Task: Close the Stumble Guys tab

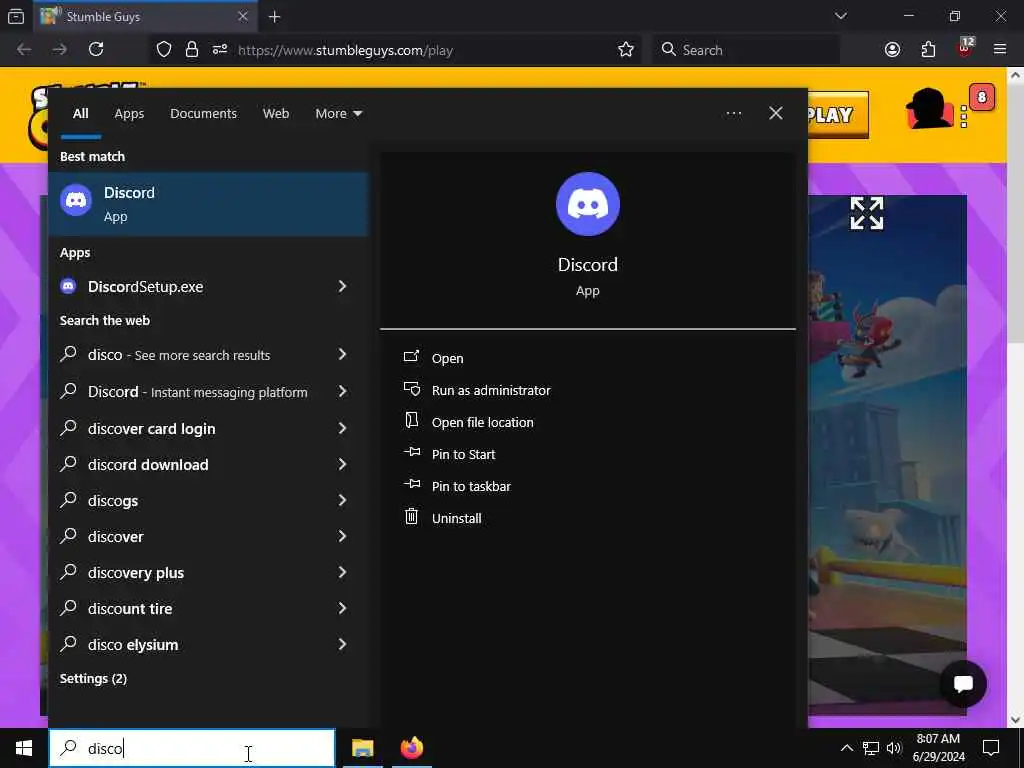Action: click(243, 16)
